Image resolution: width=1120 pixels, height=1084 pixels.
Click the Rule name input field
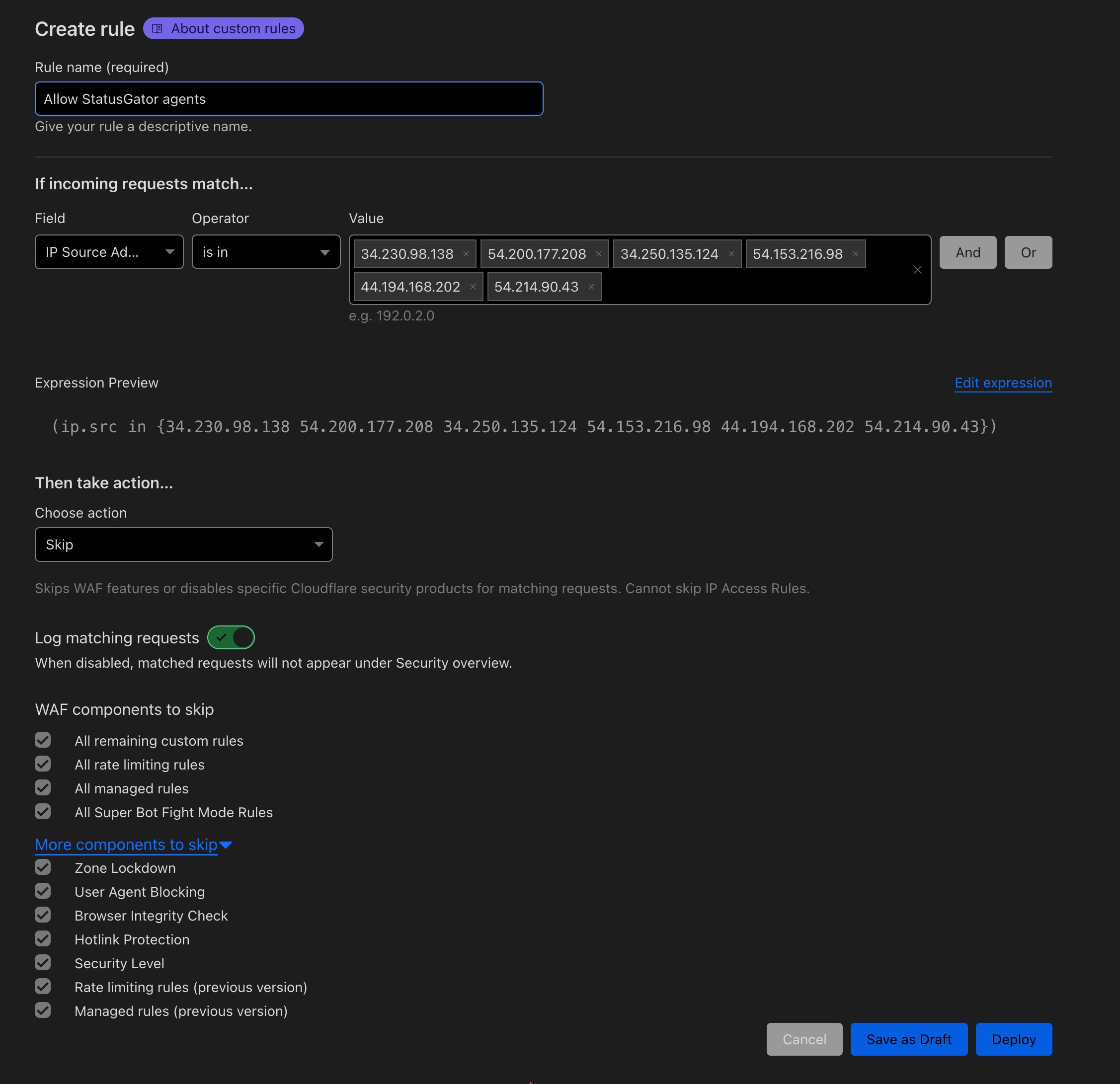coord(289,99)
